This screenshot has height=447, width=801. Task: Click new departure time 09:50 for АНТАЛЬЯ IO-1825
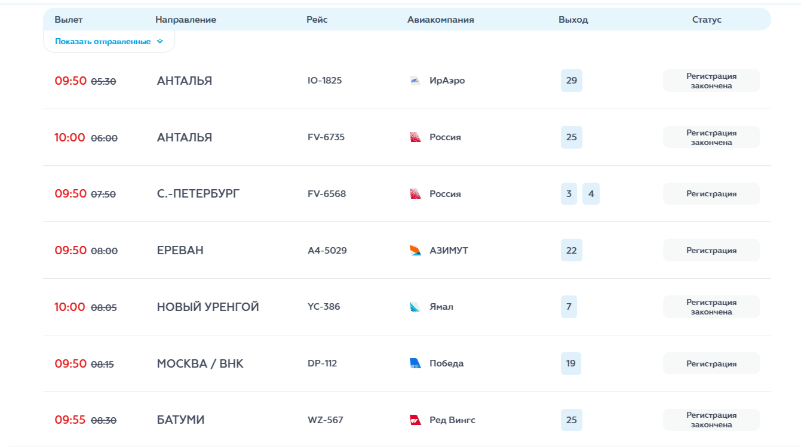coord(70,81)
